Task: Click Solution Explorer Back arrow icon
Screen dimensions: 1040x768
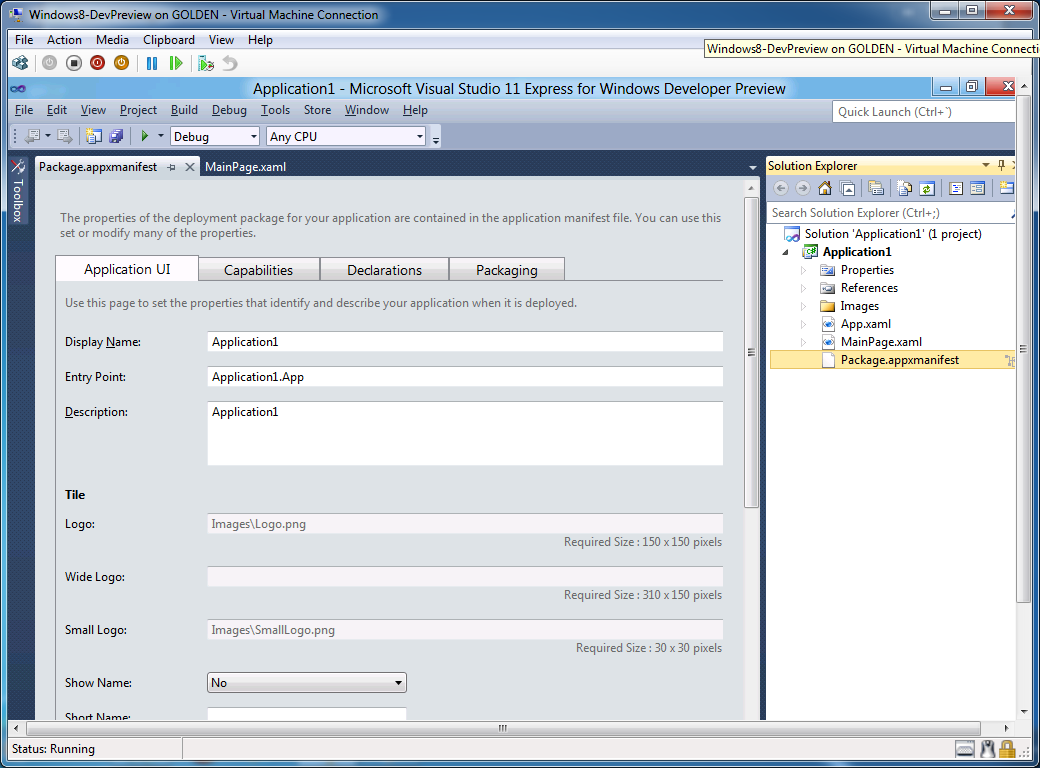Action: click(781, 188)
